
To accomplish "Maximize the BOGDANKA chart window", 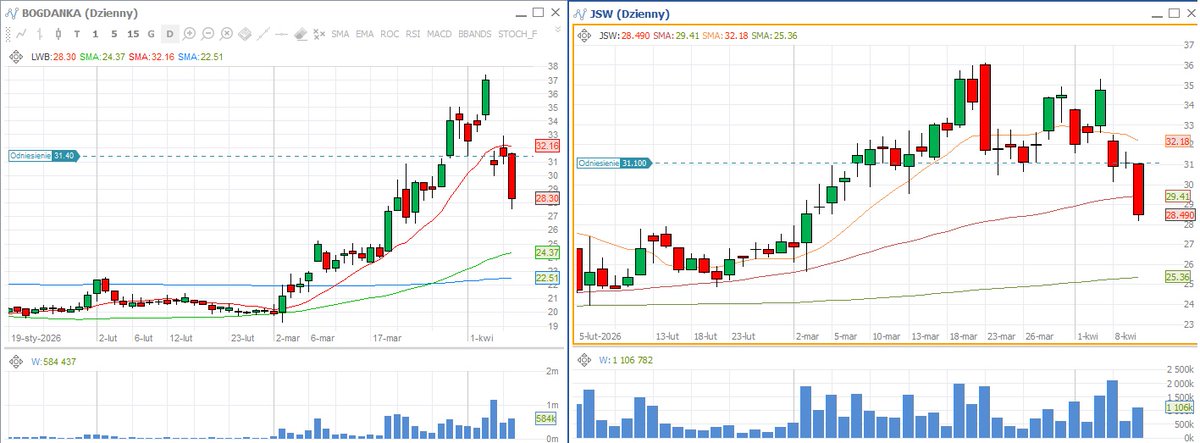I will point(537,12).
